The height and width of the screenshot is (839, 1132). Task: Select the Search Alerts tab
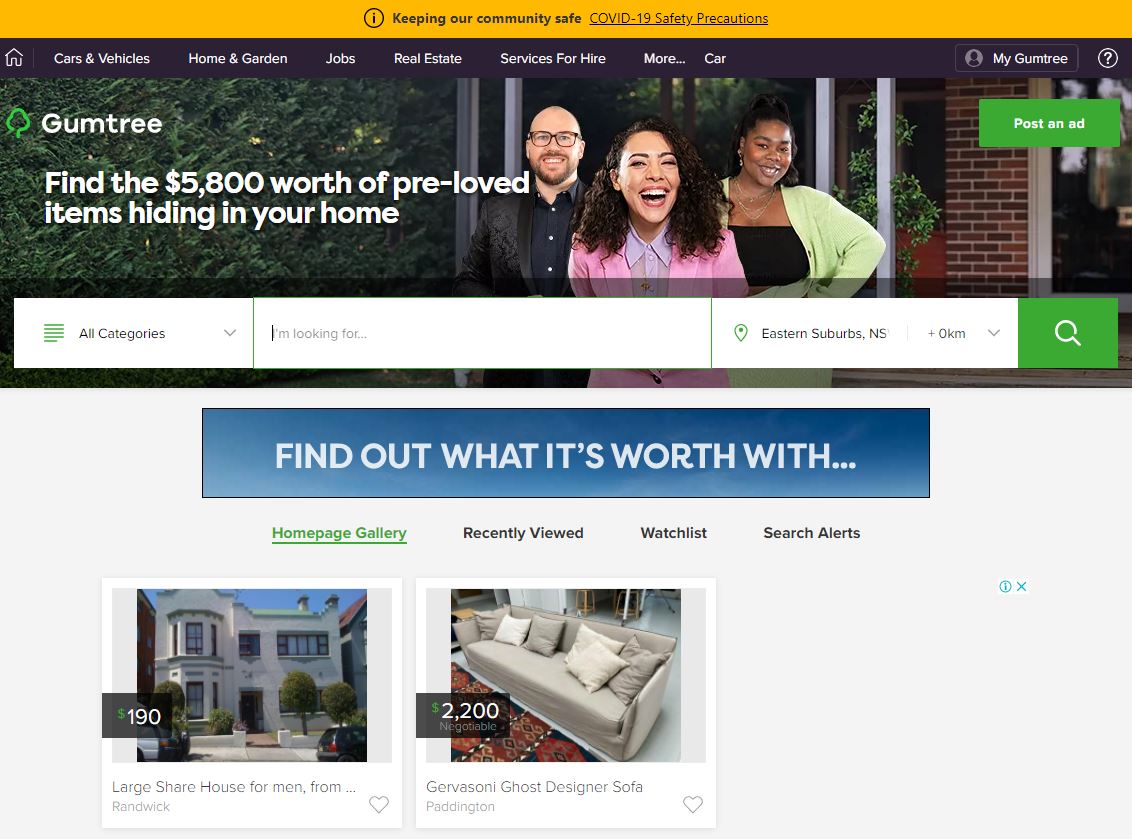click(x=811, y=533)
